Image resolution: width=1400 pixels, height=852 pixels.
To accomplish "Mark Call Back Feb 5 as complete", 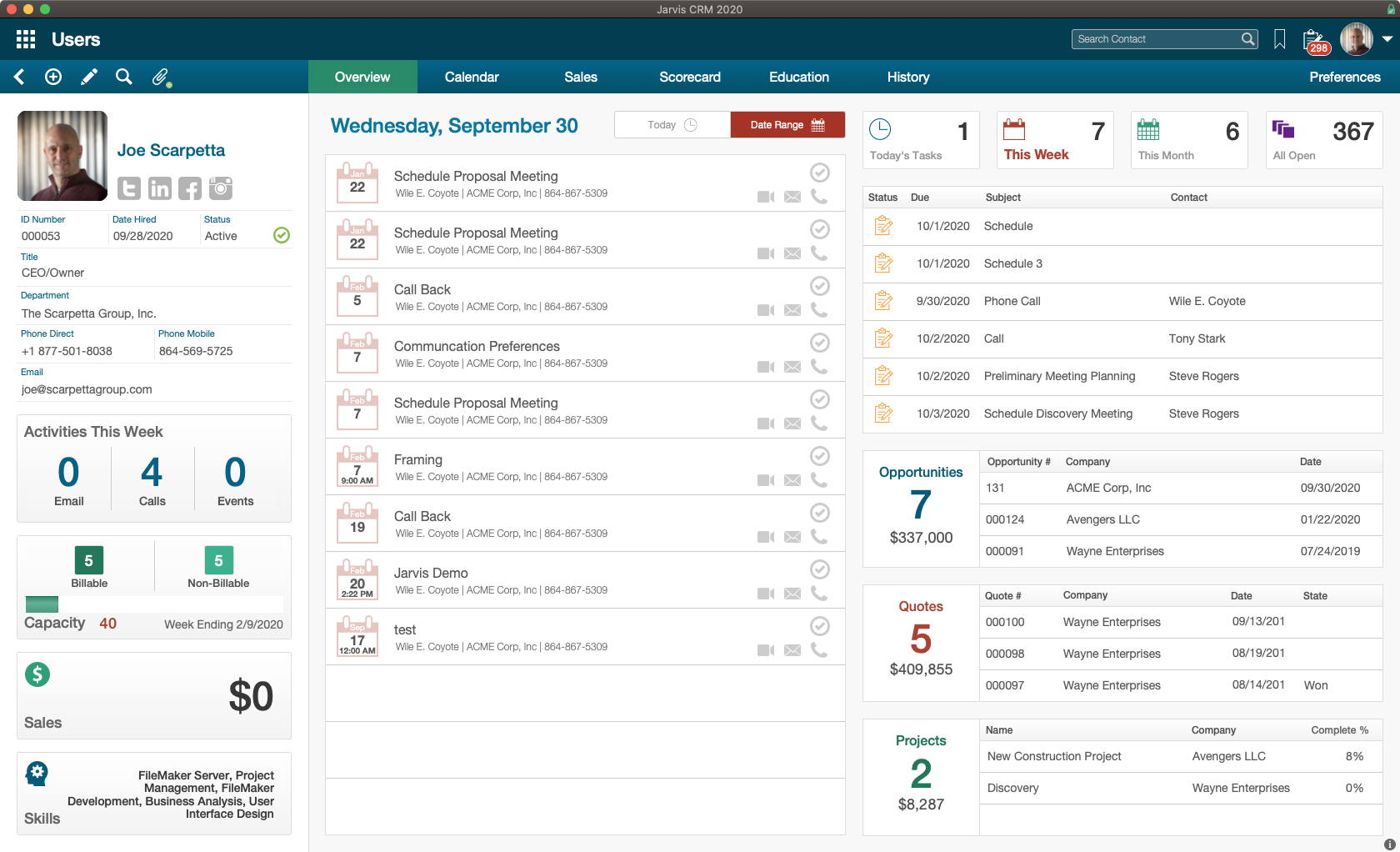I will pyautogui.click(x=820, y=286).
